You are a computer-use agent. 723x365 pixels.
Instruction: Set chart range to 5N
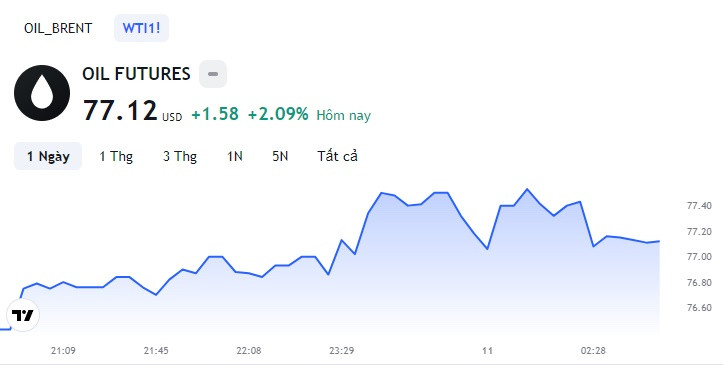(x=280, y=156)
